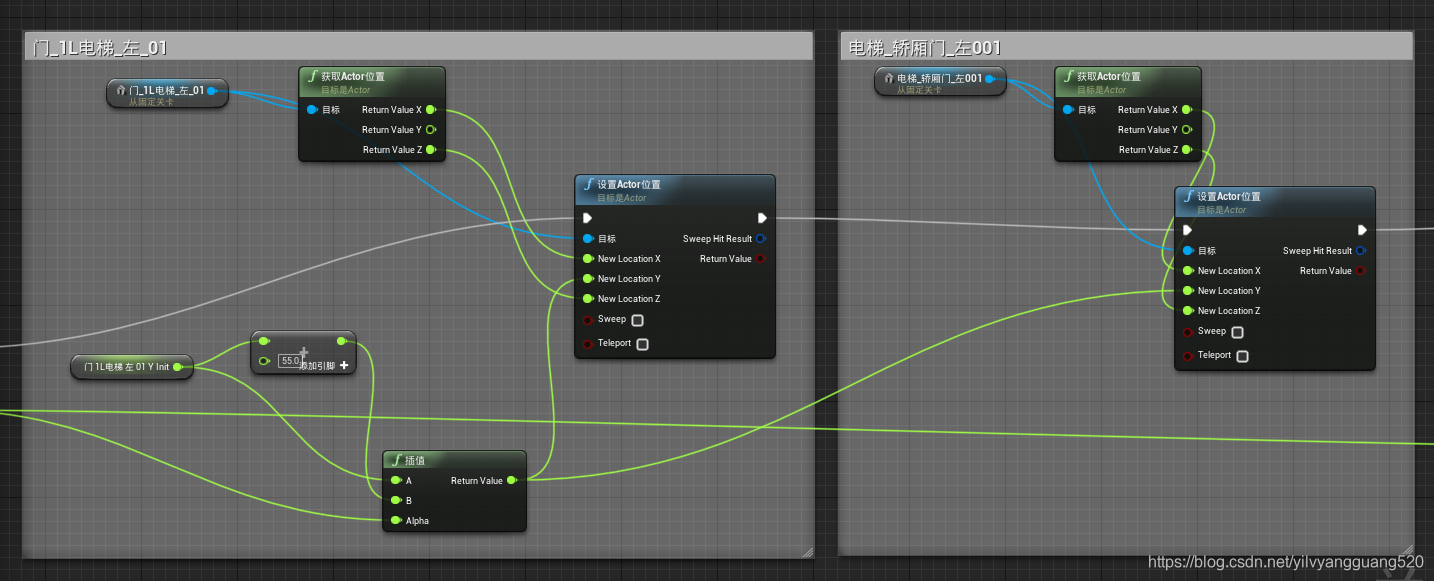Click A input pin on 插值 node
The width and height of the screenshot is (1434, 581).
396,481
